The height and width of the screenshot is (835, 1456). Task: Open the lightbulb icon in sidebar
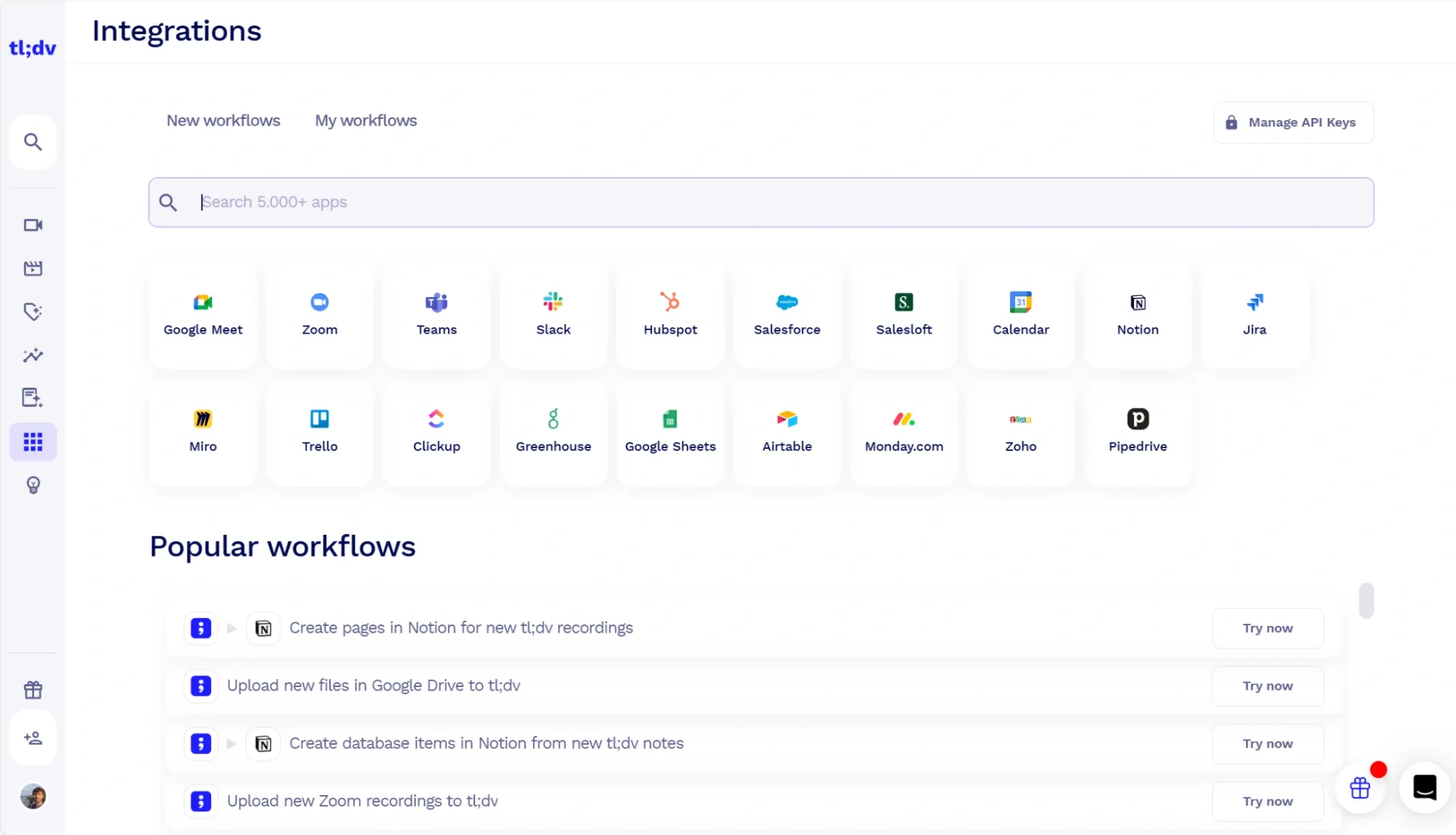point(33,485)
